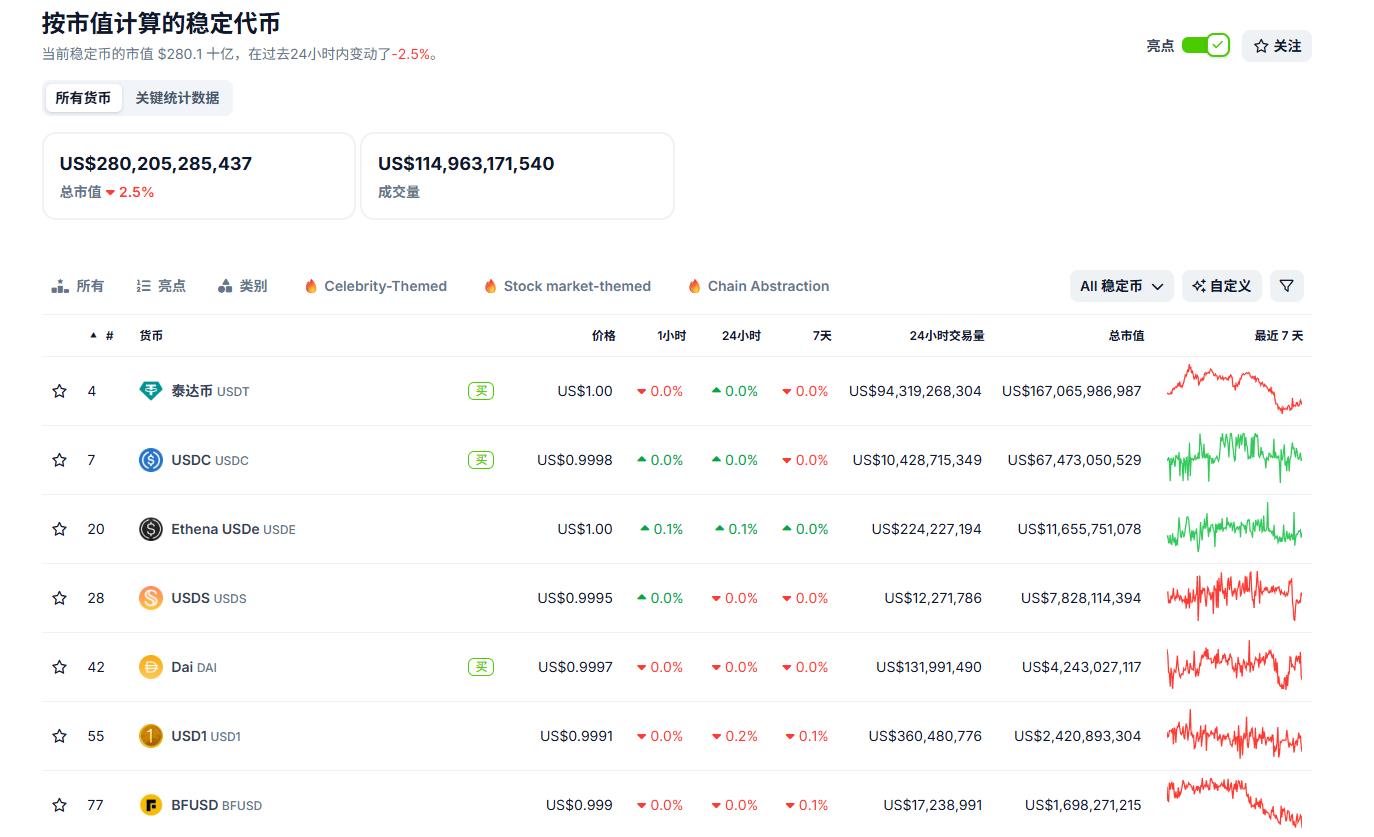Open the table filter funnel icon

point(1287,286)
